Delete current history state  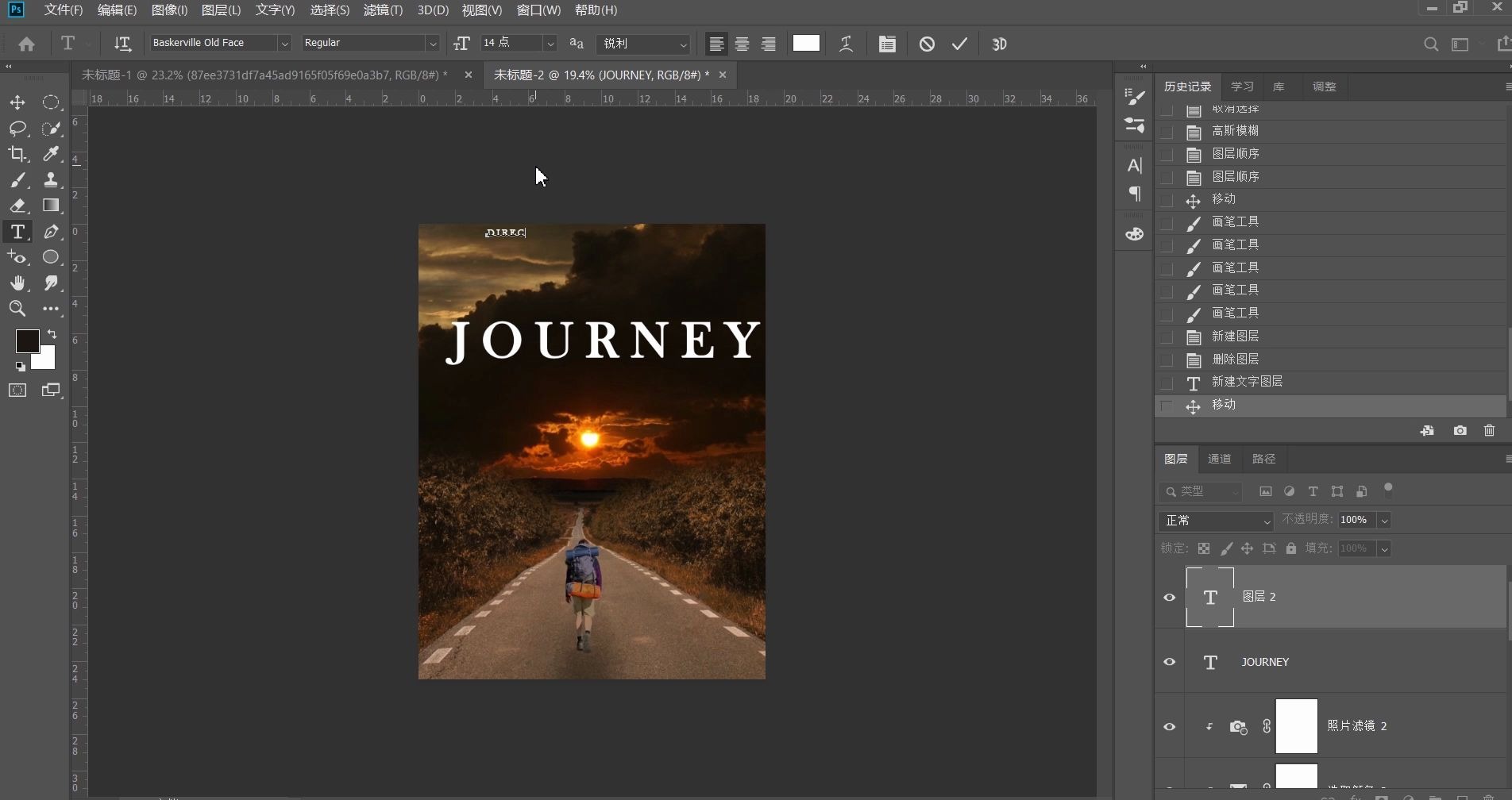pyautogui.click(x=1489, y=430)
